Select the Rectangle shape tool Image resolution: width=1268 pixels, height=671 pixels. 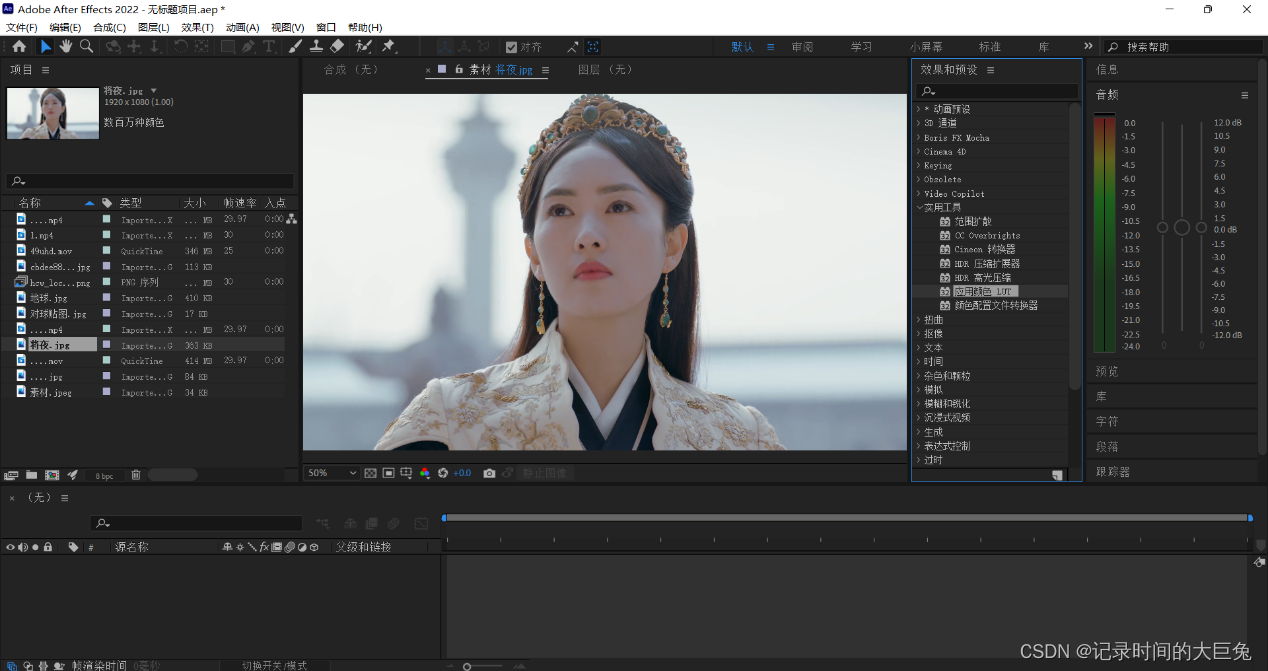point(228,46)
